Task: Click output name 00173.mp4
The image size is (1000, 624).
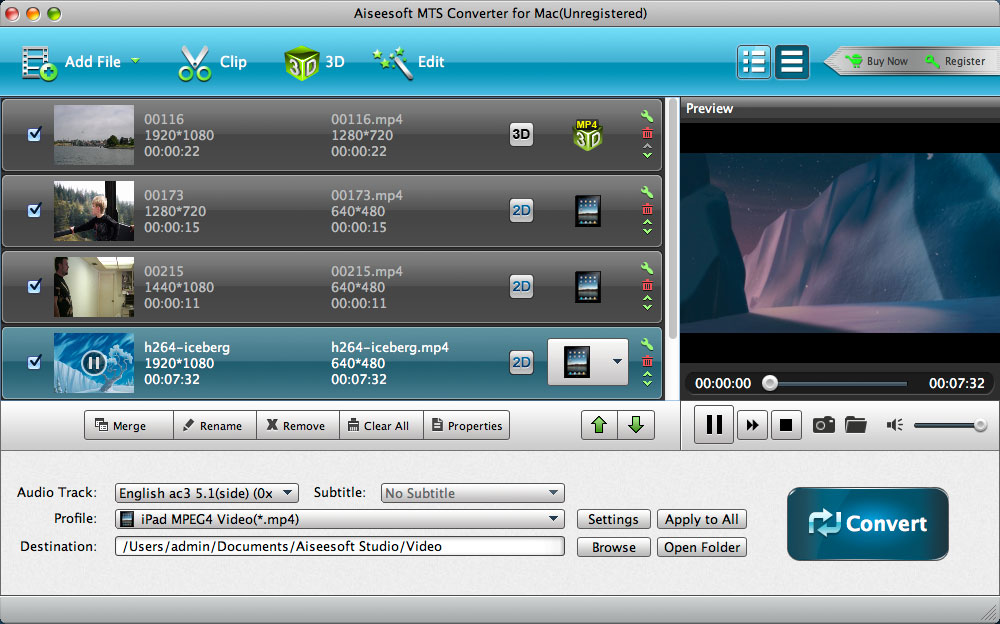Action: coord(367,195)
